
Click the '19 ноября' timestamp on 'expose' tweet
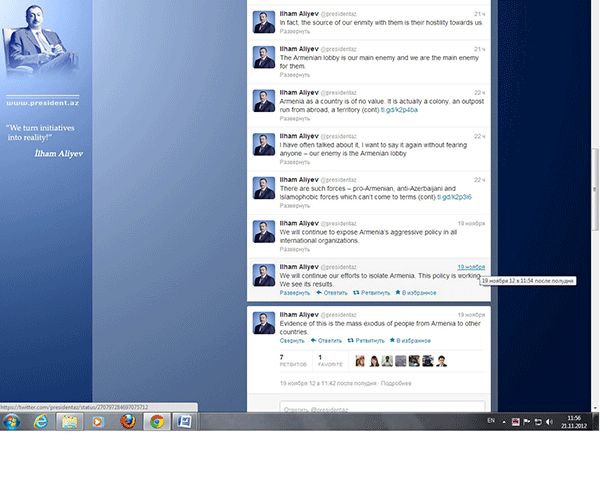click(x=471, y=223)
